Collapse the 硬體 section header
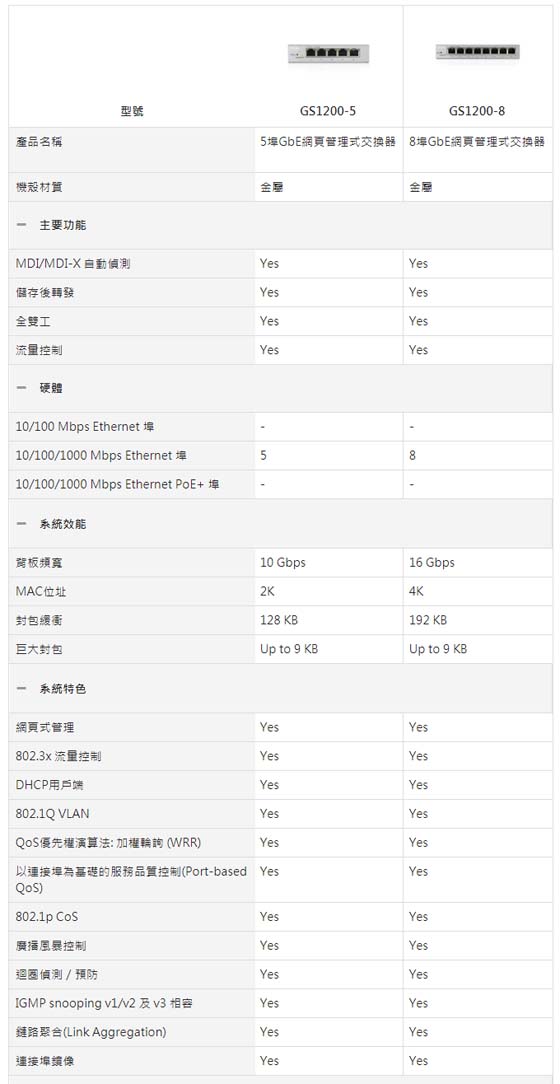 click(280, 389)
